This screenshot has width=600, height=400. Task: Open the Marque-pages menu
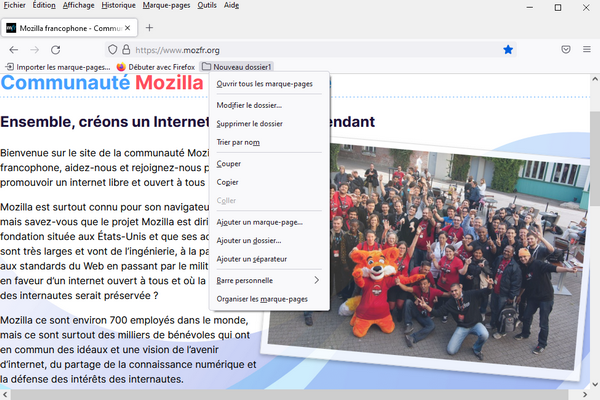(x=166, y=5)
